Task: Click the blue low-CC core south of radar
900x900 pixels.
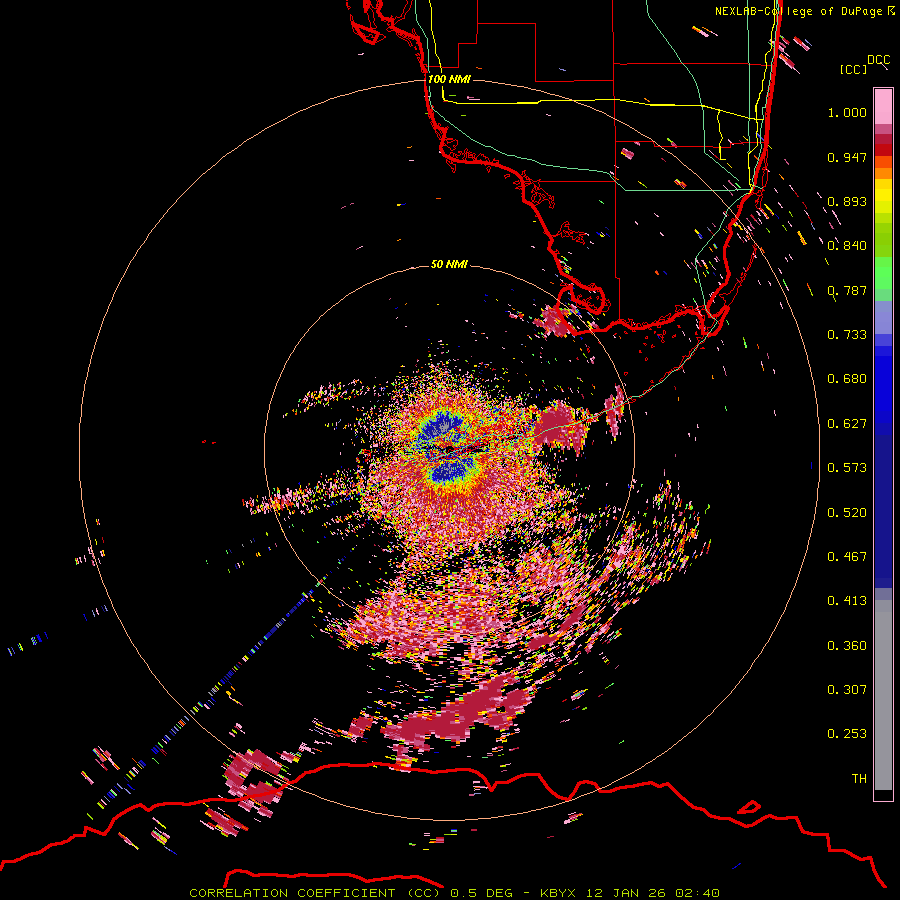Action: click(x=452, y=472)
